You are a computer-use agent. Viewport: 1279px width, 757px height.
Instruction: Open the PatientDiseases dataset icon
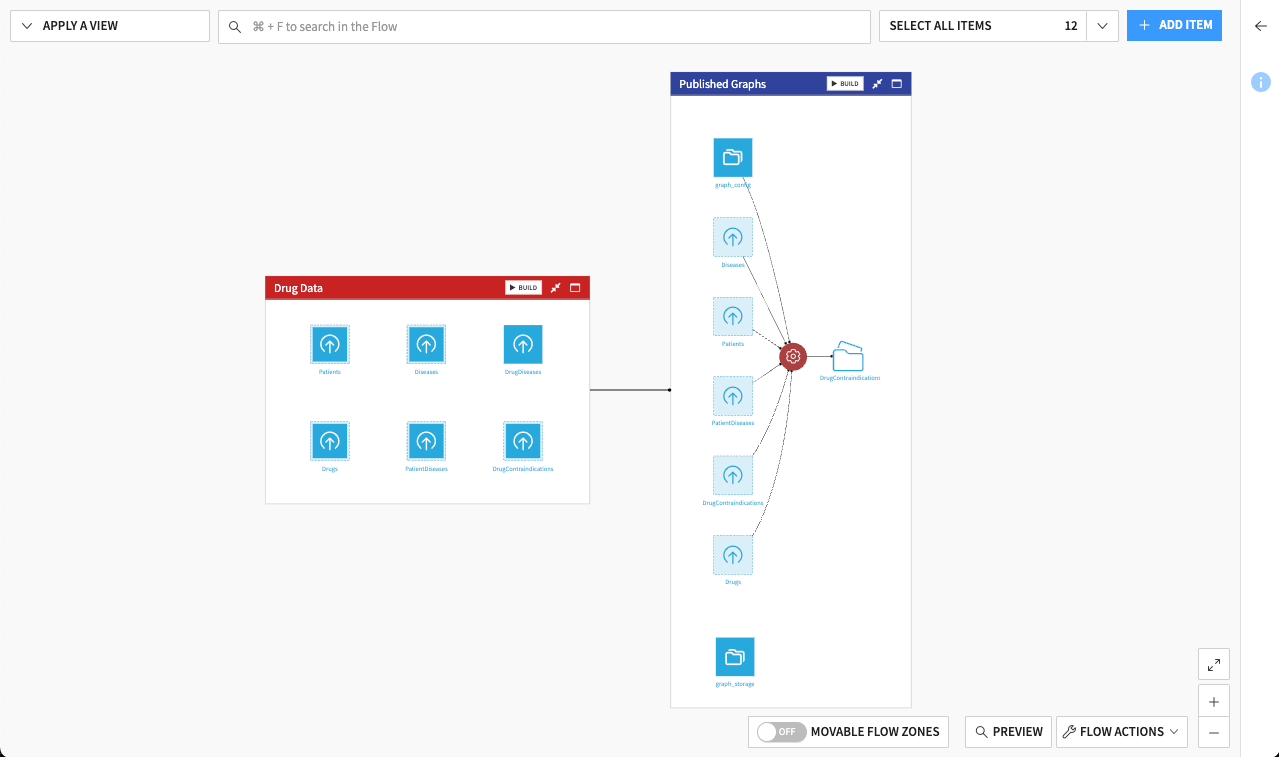click(426, 441)
